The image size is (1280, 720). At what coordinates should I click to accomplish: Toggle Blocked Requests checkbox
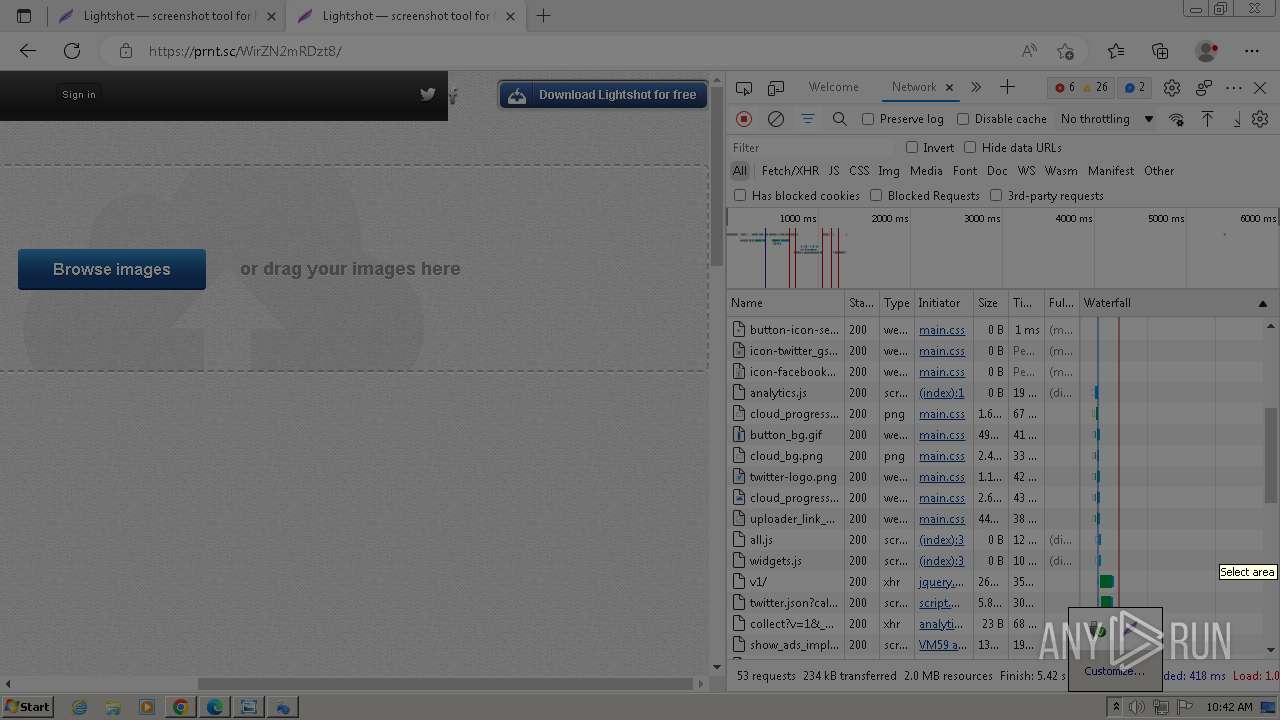point(876,195)
